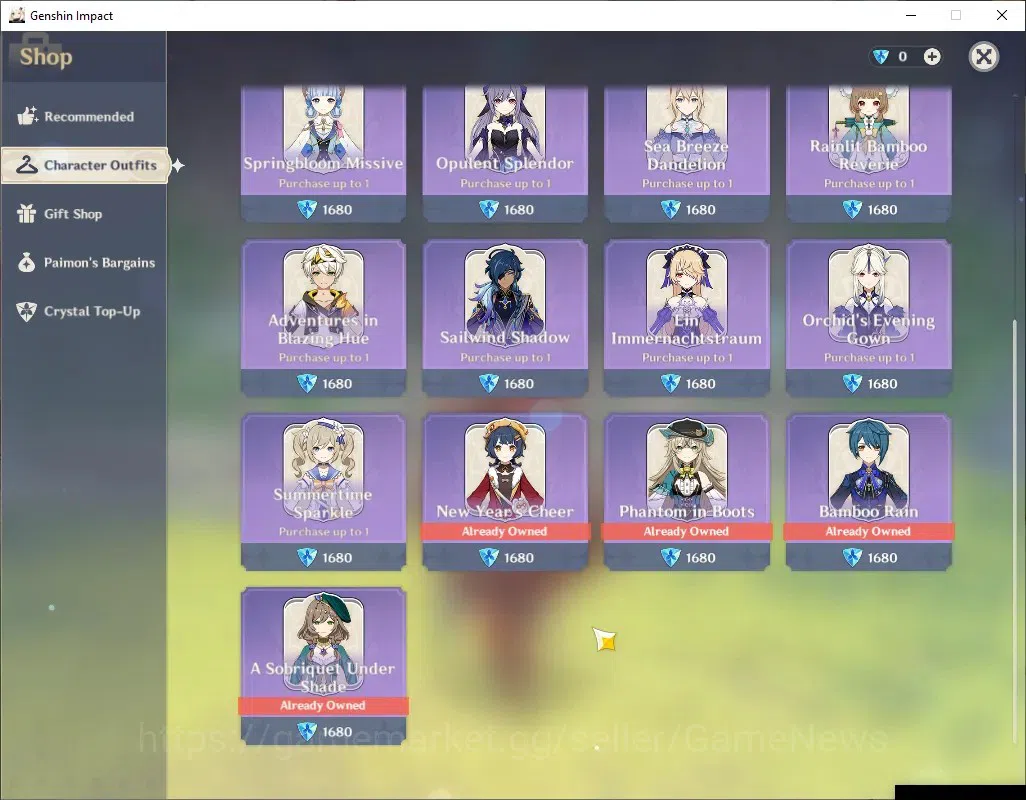Click the Genshin Impact title bar icon
This screenshot has height=800, width=1026.
(x=16, y=15)
